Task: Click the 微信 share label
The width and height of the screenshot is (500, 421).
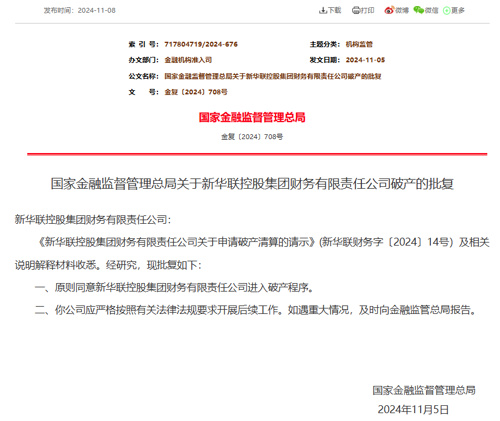Action: point(431,10)
